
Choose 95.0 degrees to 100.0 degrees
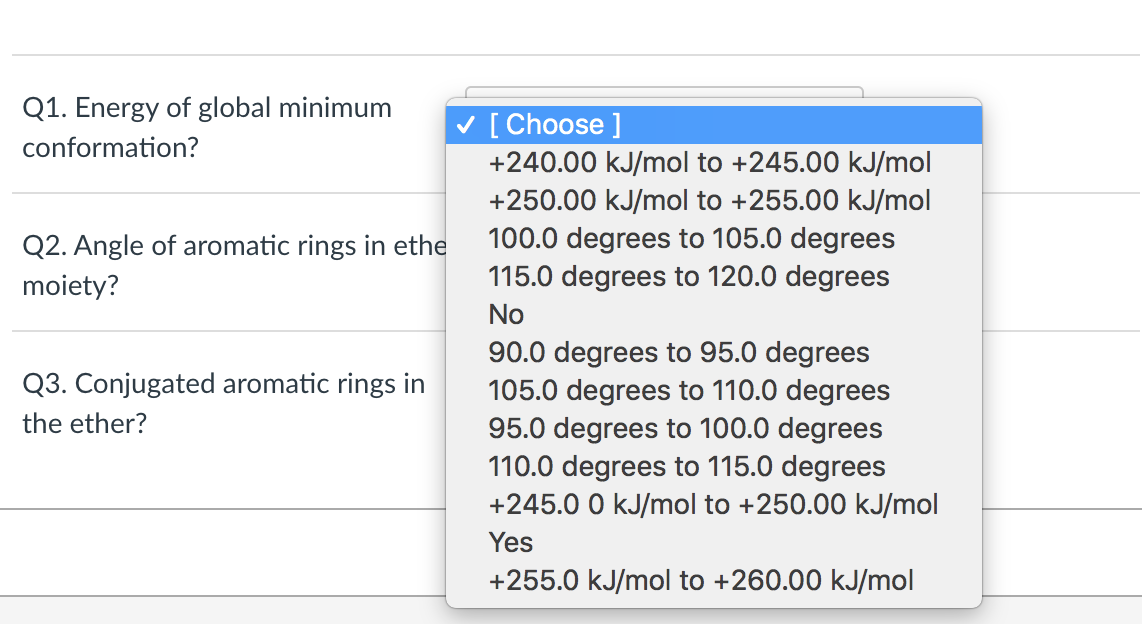pos(685,428)
